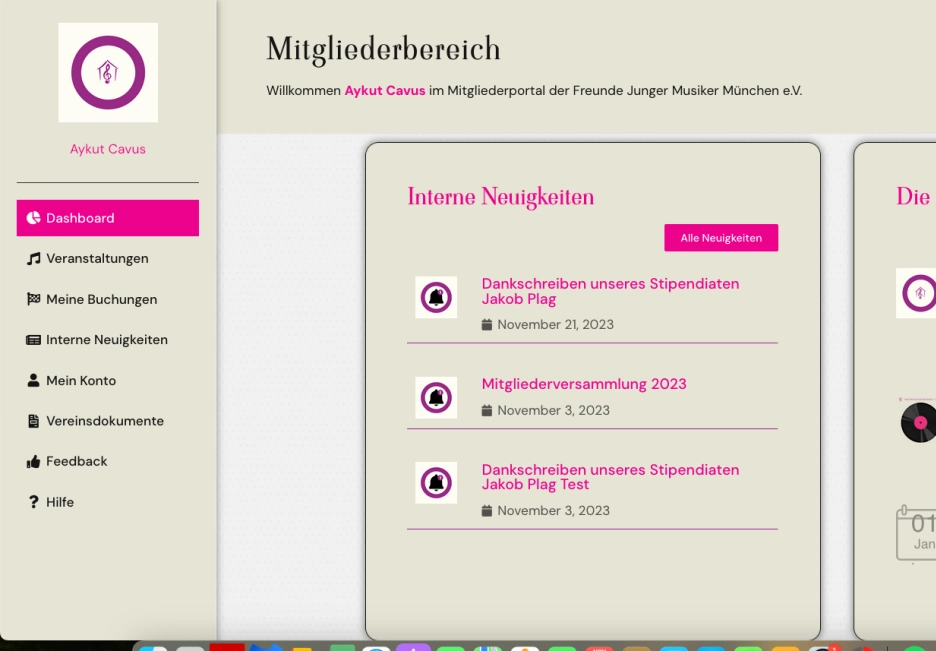Click the bell thumbnail beside Mitgliederversammlung 2023

click(436, 398)
